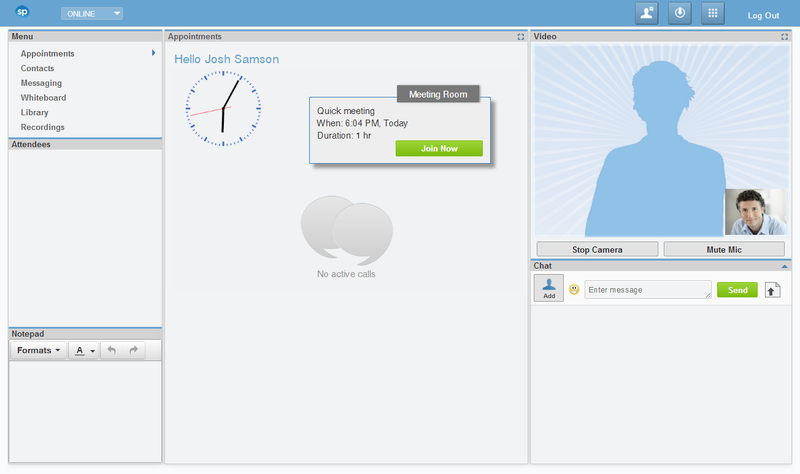Click the SP logo icon

[x=22, y=11]
